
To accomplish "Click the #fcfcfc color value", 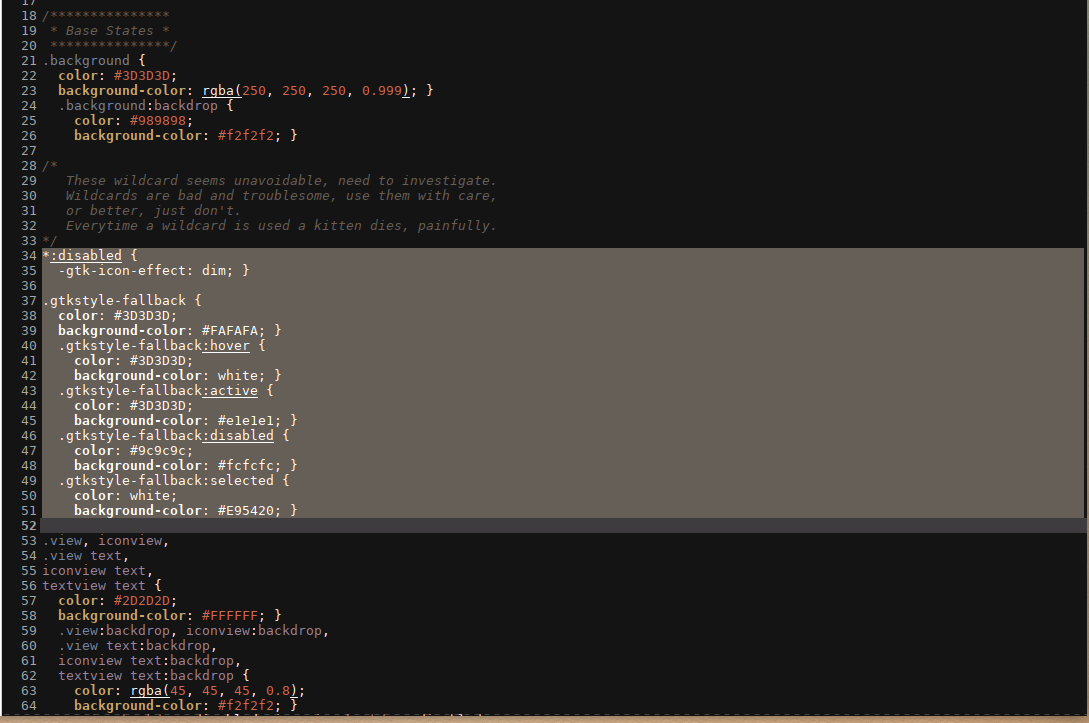I will 246,466.
